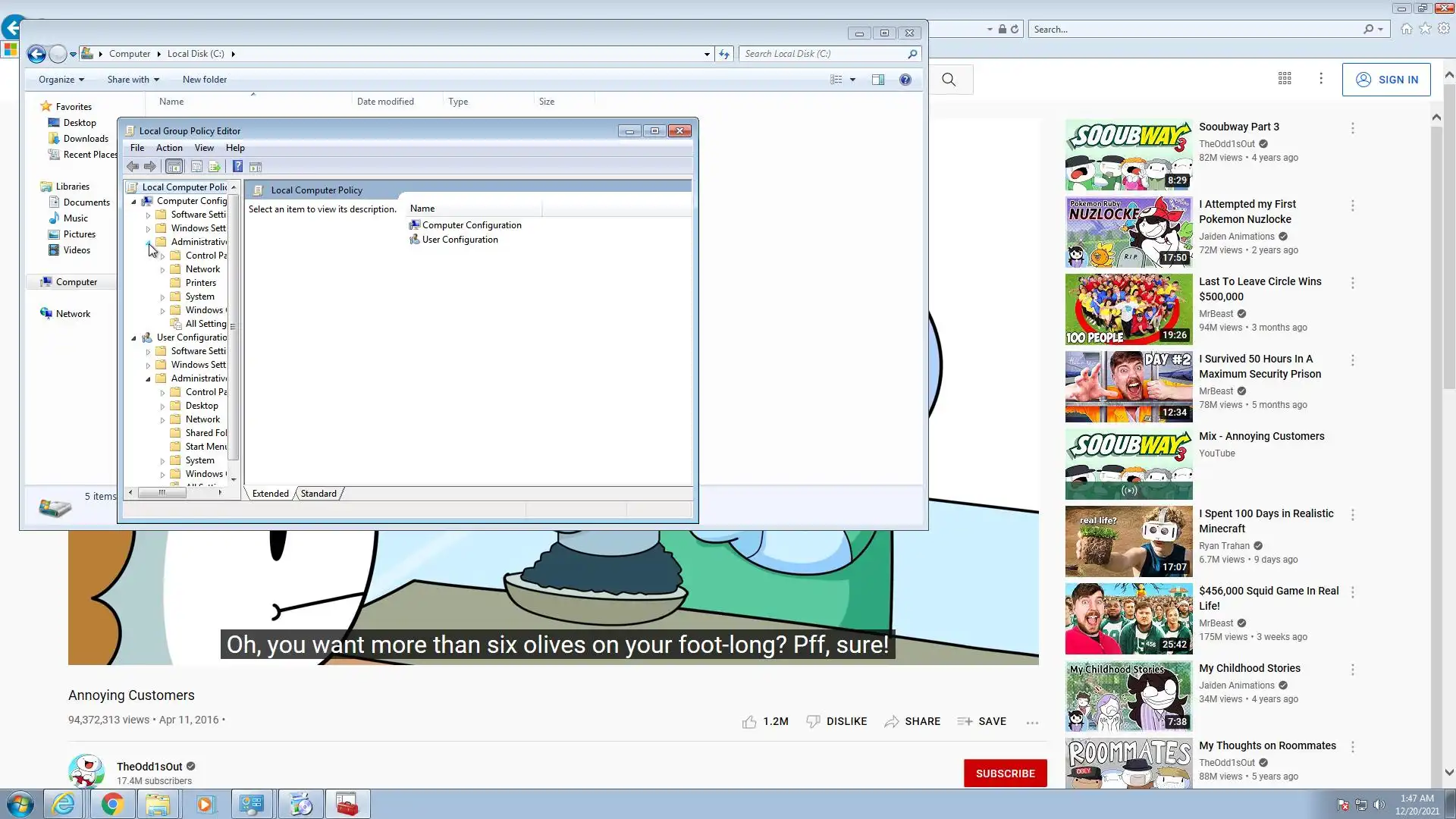Screen dimensions: 1456x819
Task: Click the like thumbs-up icon
Action: click(x=749, y=722)
